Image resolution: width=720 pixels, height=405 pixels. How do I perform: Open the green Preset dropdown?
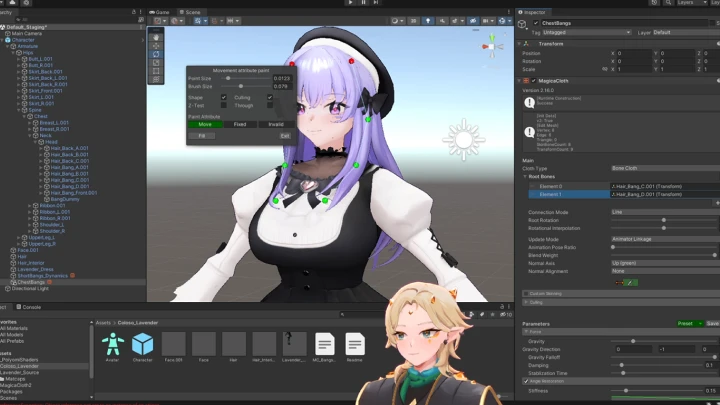tap(690, 324)
